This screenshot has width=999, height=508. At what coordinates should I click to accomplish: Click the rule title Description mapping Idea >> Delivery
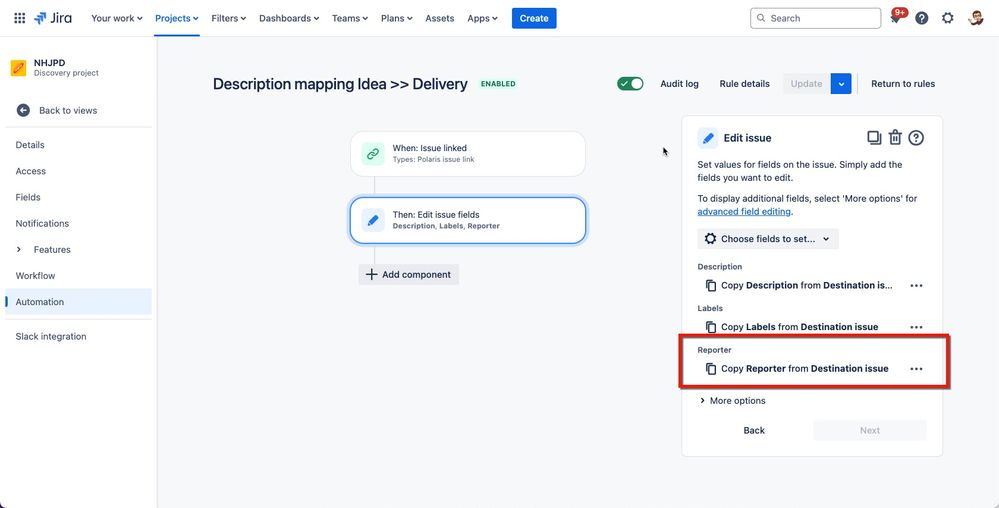340,83
